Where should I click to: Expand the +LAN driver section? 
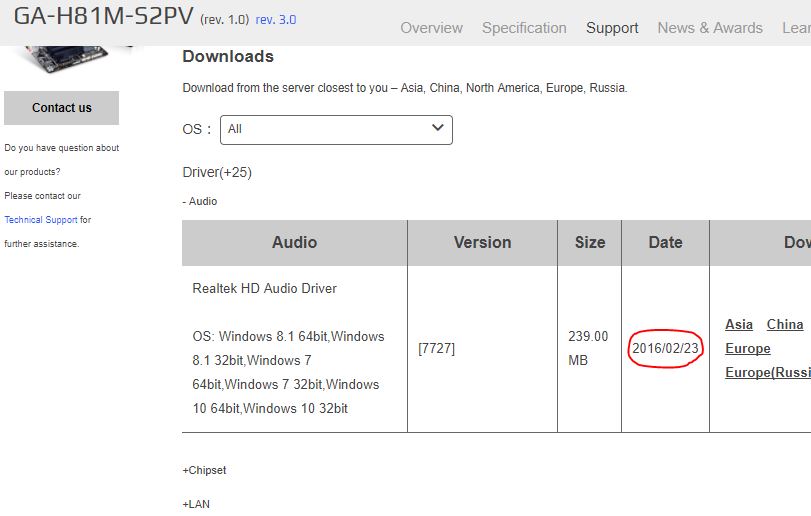(196, 504)
